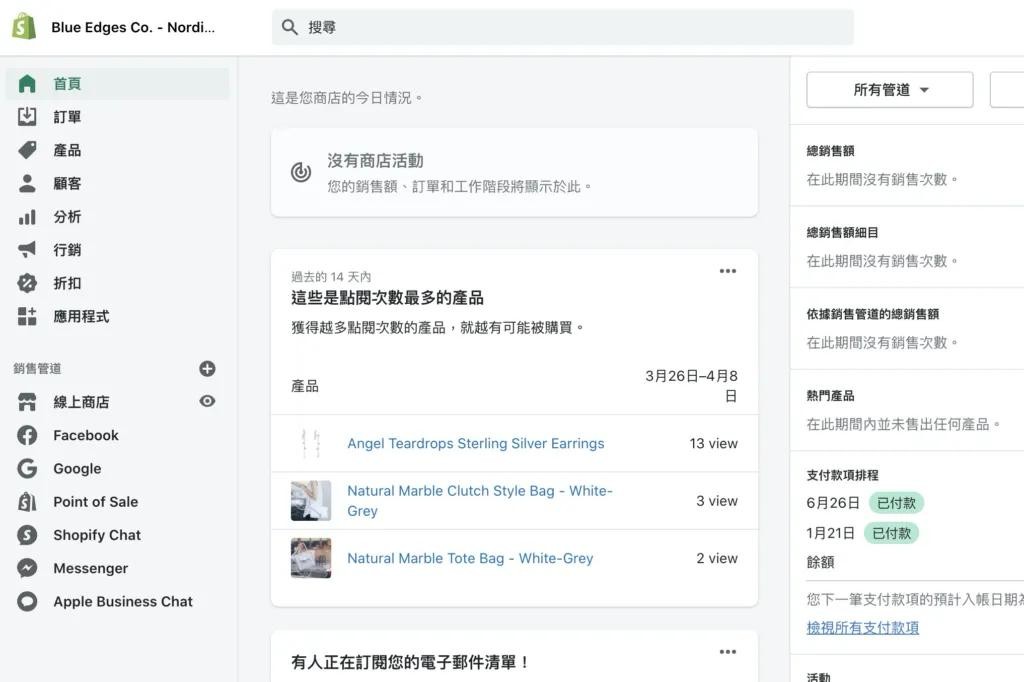1024x682 pixels.
Task: Click the 產品 tag icon
Action: click(27, 150)
